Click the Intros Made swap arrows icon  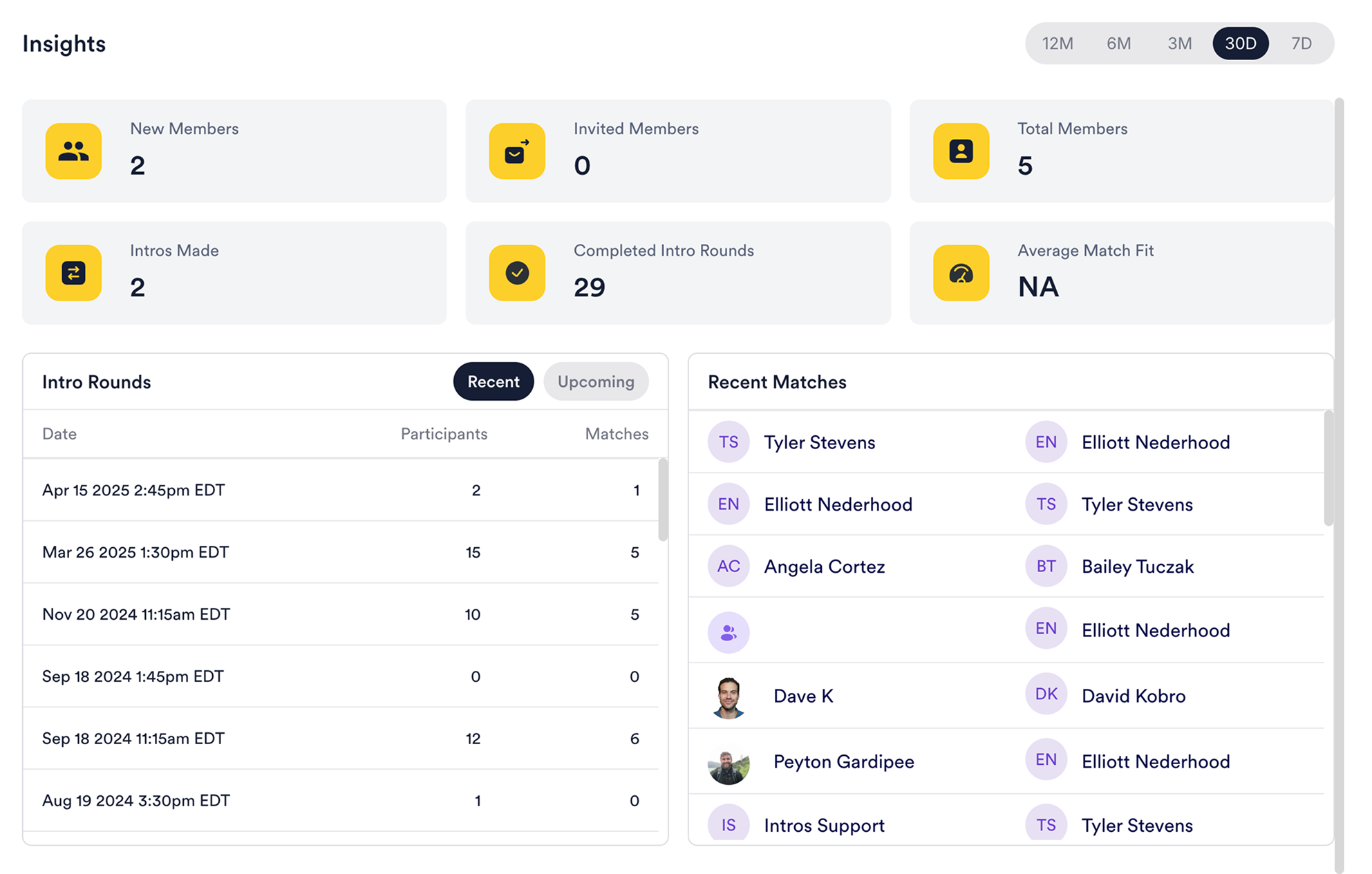[73, 273]
